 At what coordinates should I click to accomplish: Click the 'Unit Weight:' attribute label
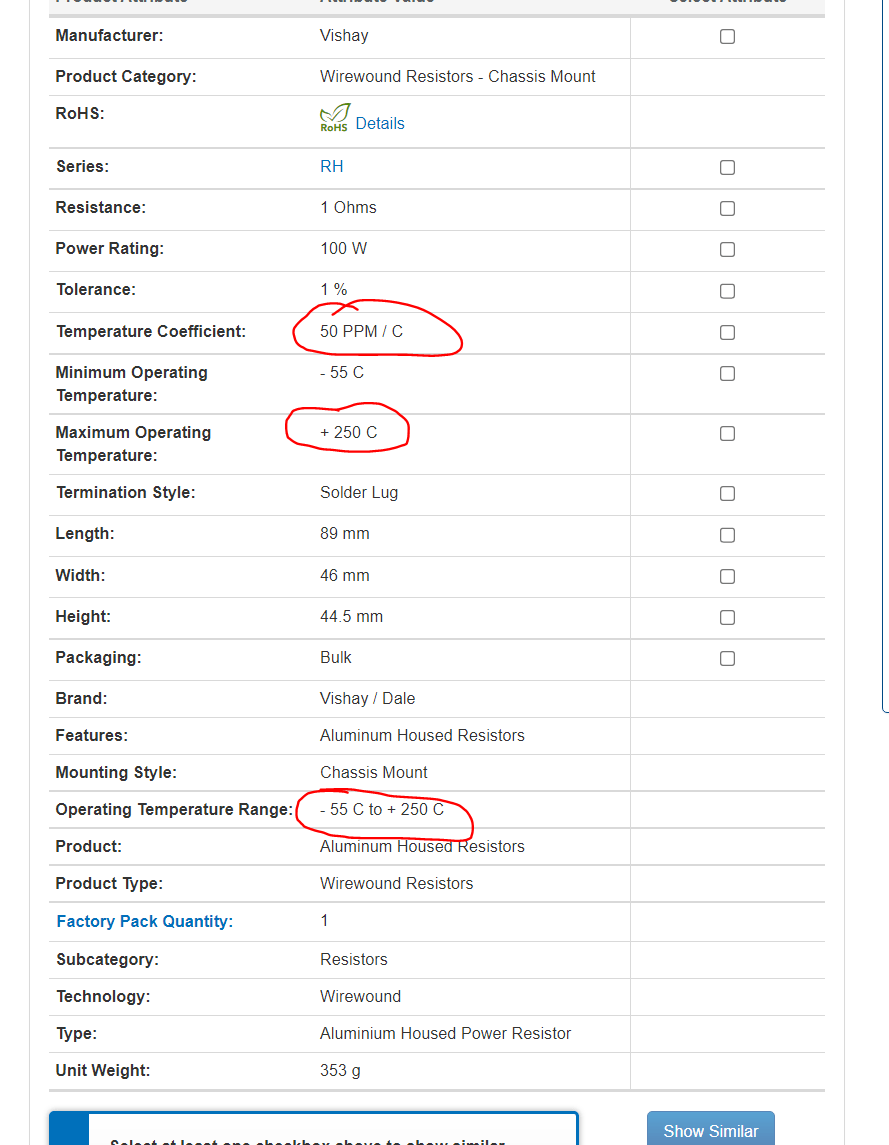pos(103,1071)
